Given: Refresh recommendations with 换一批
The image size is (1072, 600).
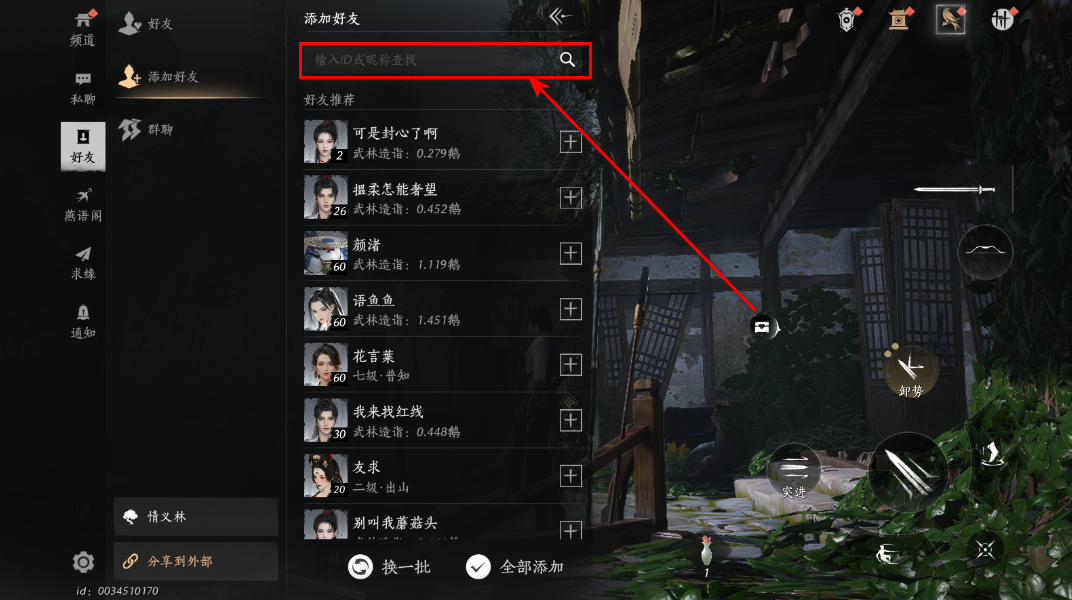Looking at the screenshot, I should pyautogui.click(x=389, y=567).
